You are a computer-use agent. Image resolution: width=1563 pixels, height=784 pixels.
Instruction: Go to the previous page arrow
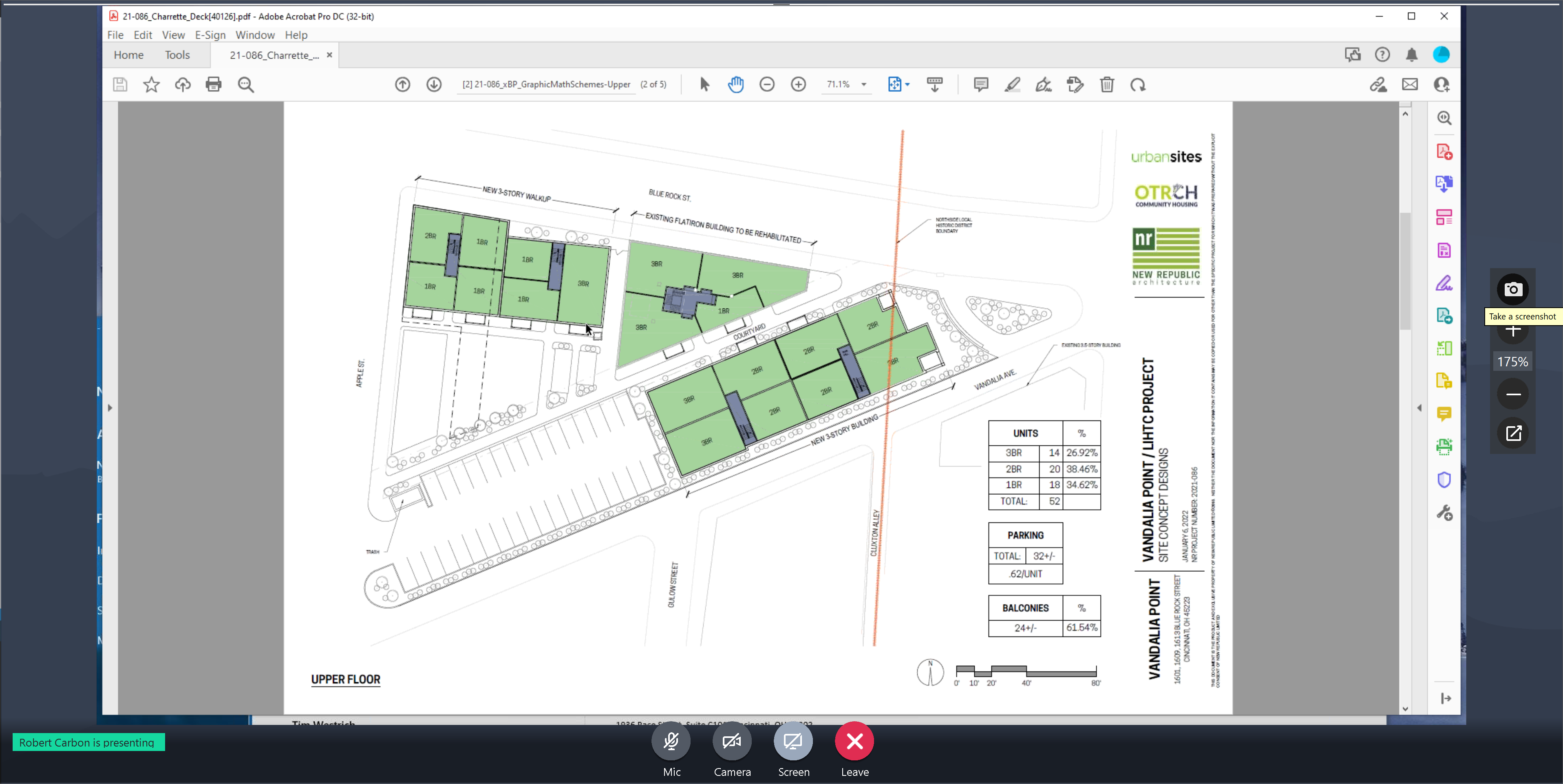coord(402,84)
